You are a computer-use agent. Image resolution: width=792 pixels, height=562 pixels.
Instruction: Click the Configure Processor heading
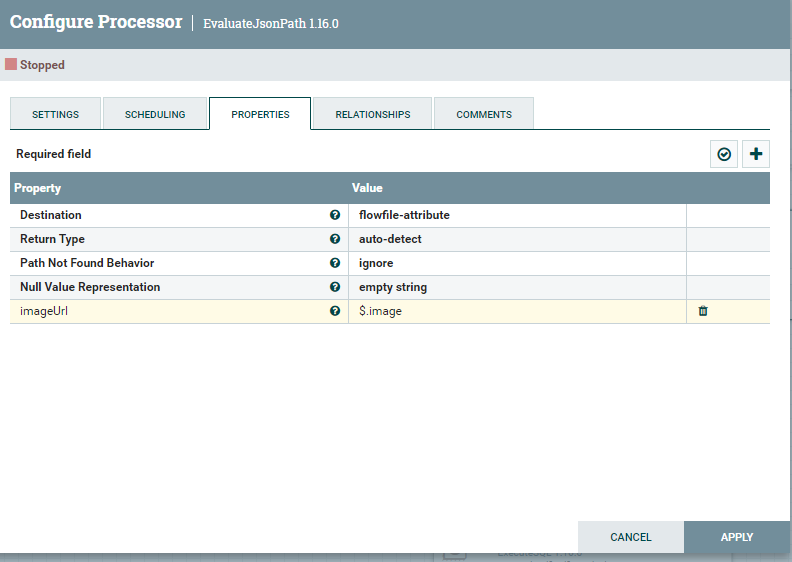[x=96, y=22]
